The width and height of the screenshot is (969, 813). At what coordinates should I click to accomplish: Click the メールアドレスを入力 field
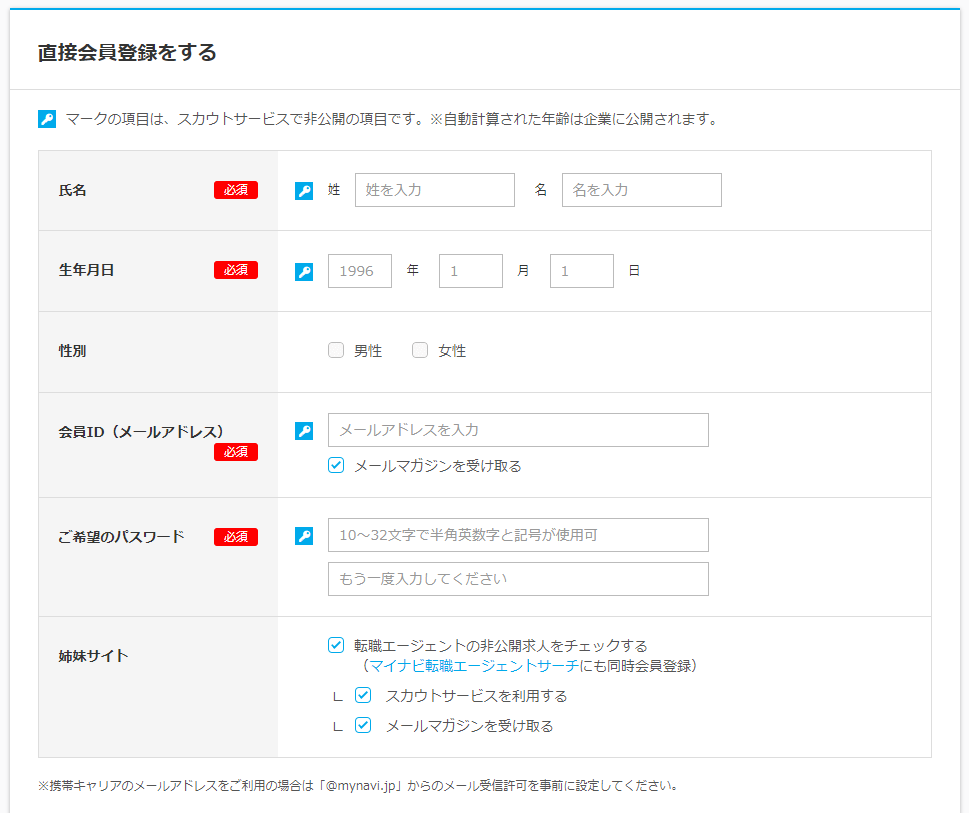[x=518, y=430]
